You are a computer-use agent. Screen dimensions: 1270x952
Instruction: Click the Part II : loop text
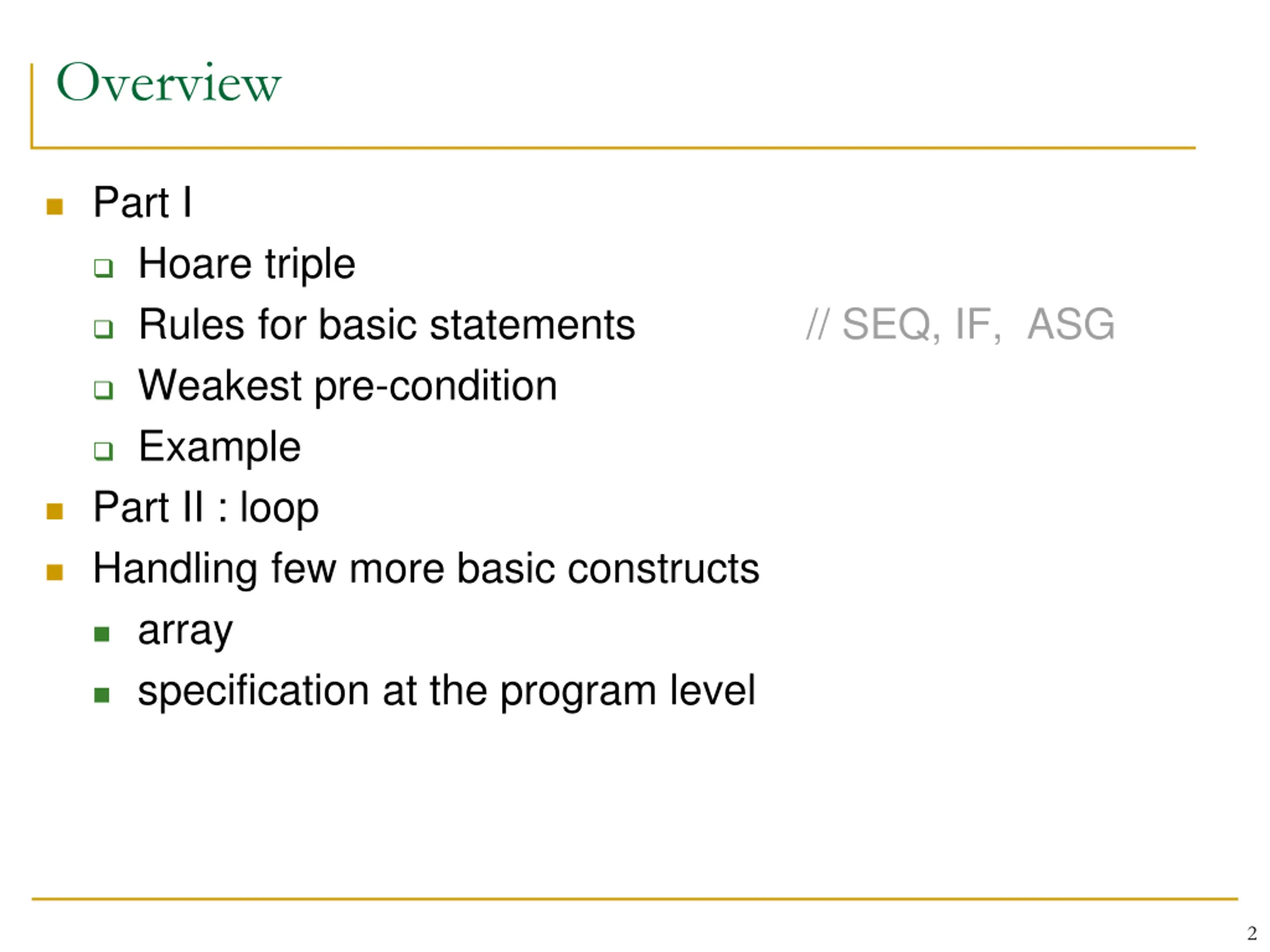206,508
